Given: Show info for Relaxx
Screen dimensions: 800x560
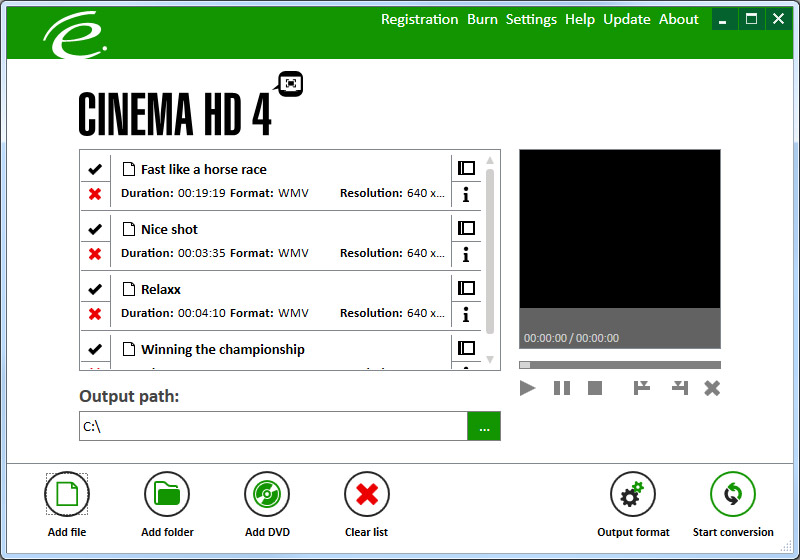Looking at the screenshot, I should (466, 314).
